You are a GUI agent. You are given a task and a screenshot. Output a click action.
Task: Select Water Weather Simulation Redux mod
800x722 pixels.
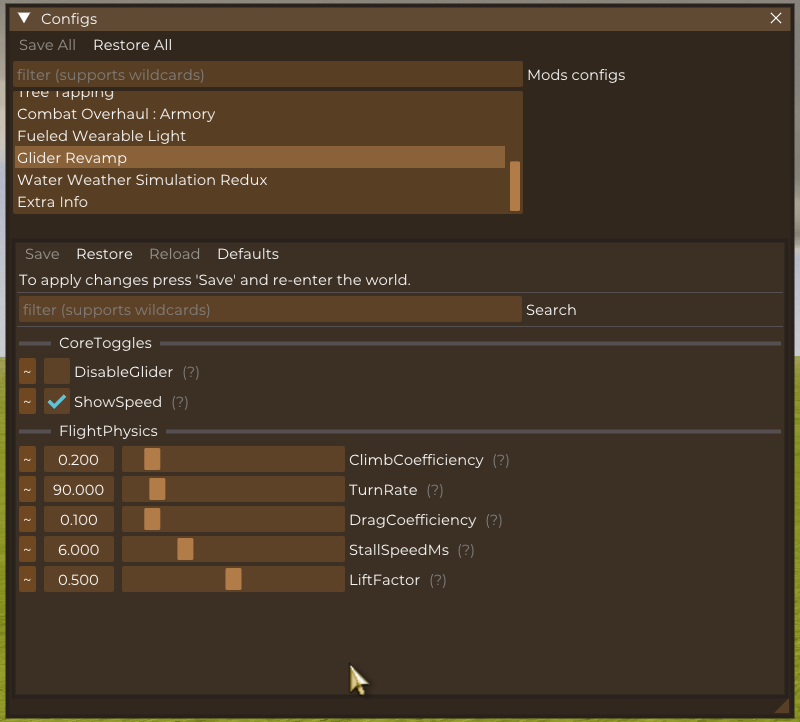tap(142, 180)
